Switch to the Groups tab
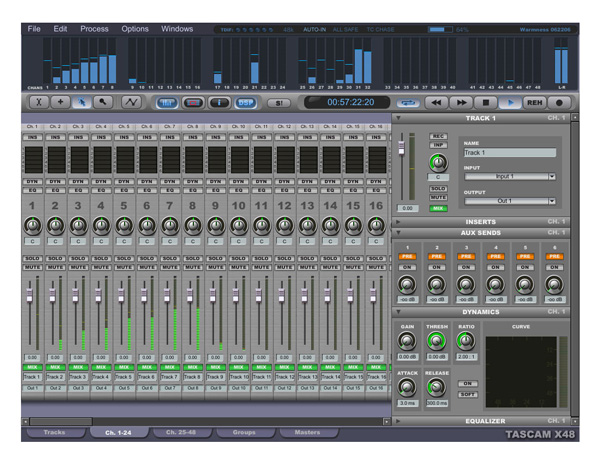 point(244,432)
